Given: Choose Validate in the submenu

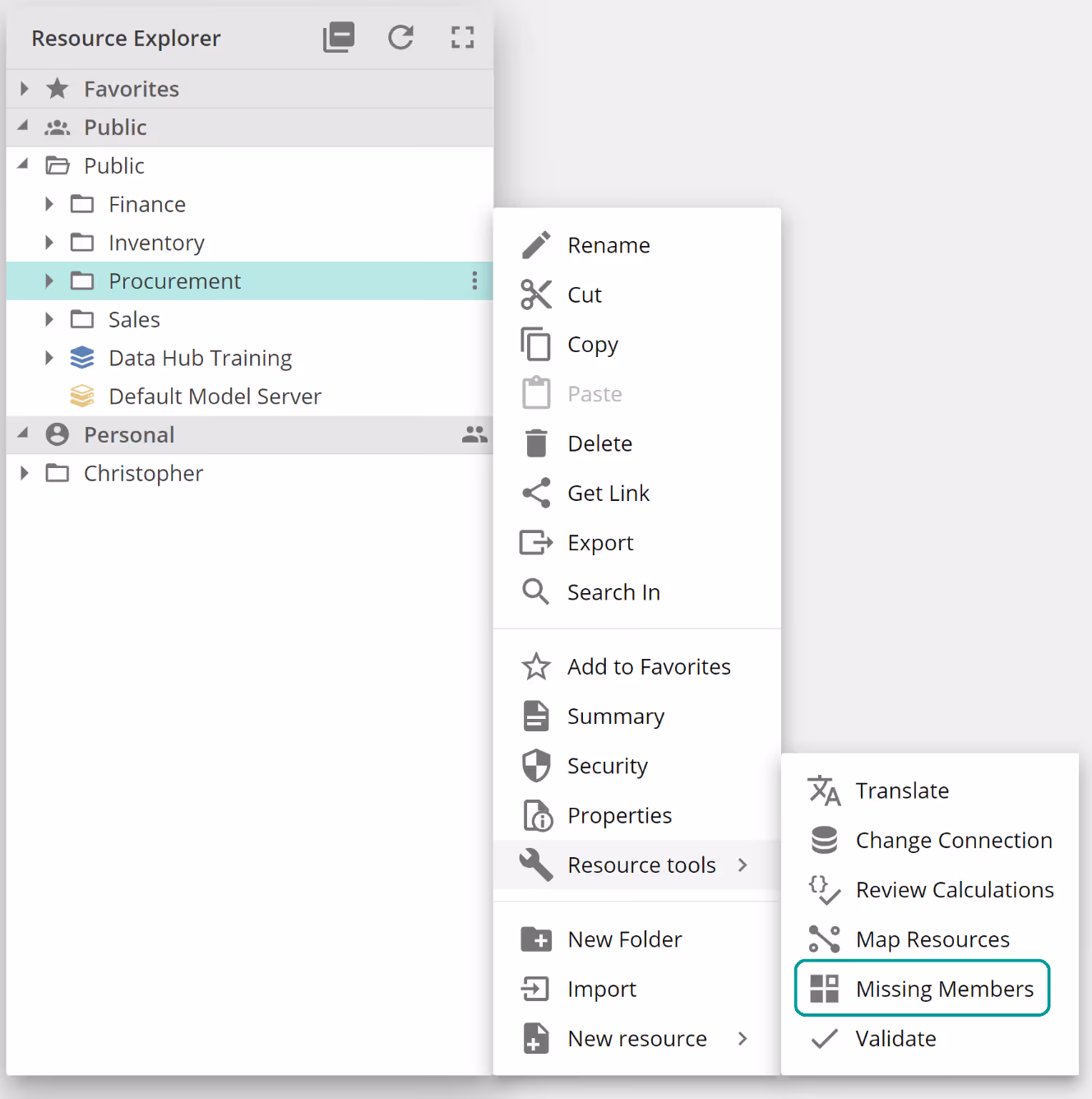Looking at the screenshot, I should coord(895,1039).
